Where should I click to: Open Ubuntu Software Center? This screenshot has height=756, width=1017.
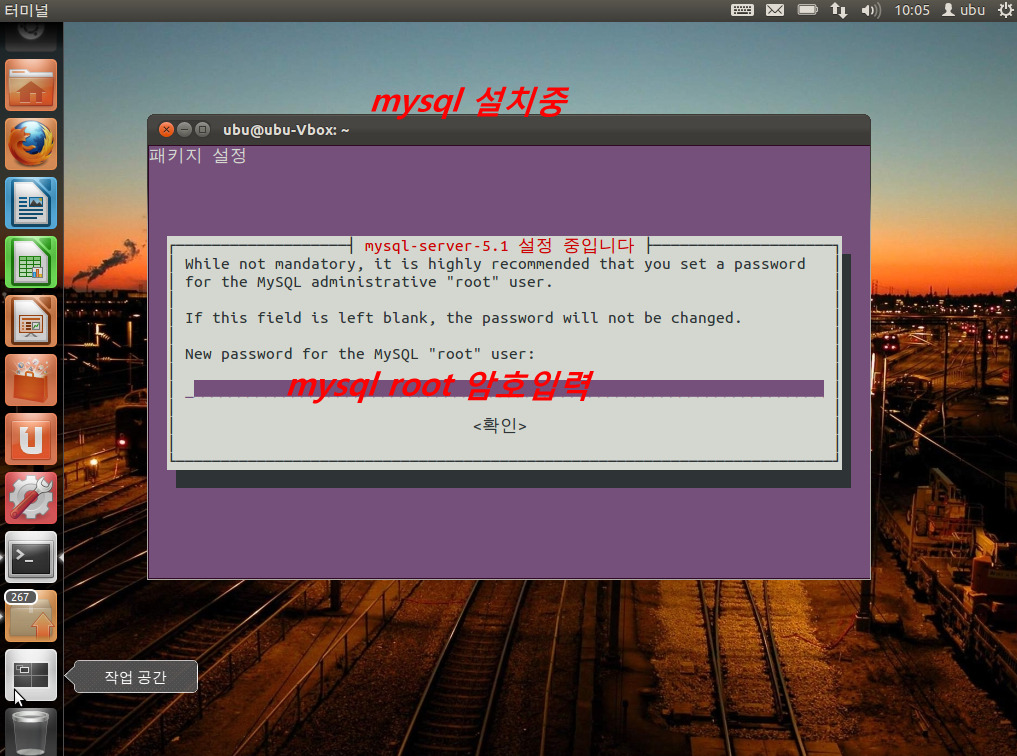tap(31, 381)
